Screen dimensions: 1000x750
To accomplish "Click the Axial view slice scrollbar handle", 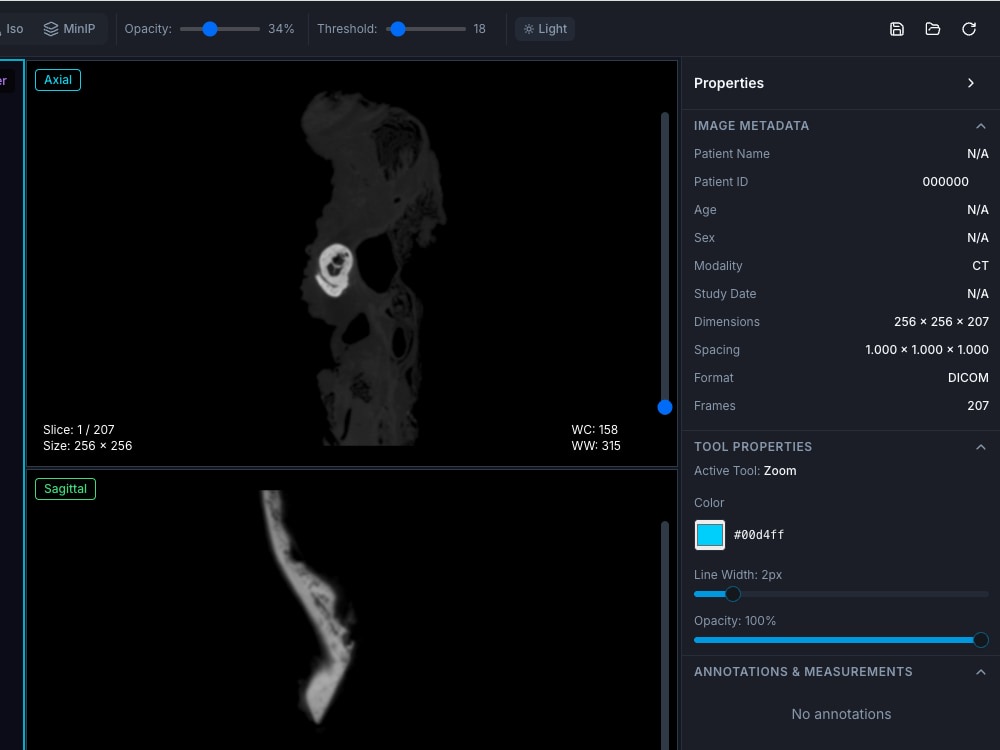I will tap(665, 407).
